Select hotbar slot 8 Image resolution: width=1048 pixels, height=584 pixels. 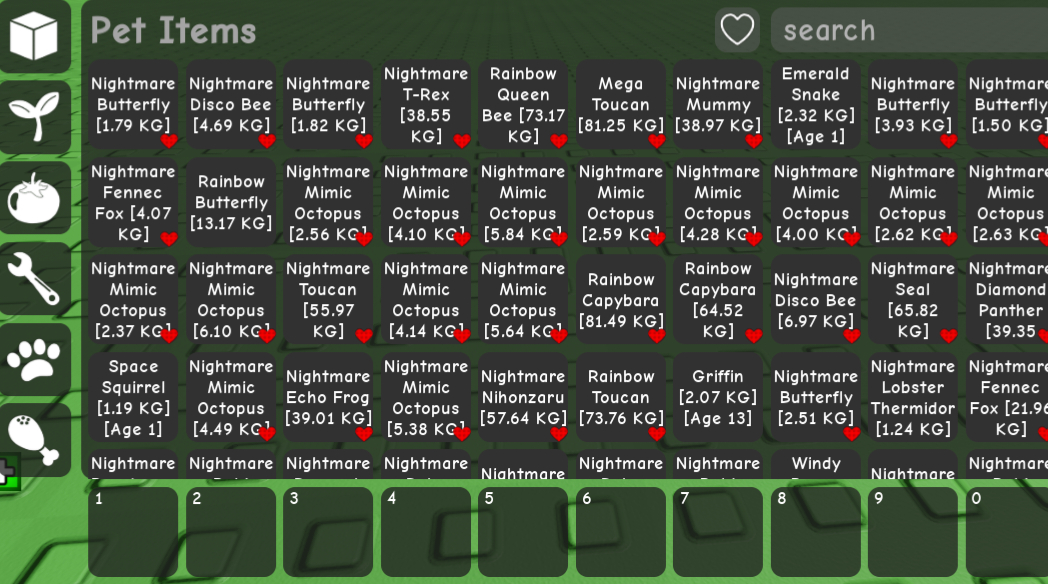815,532
